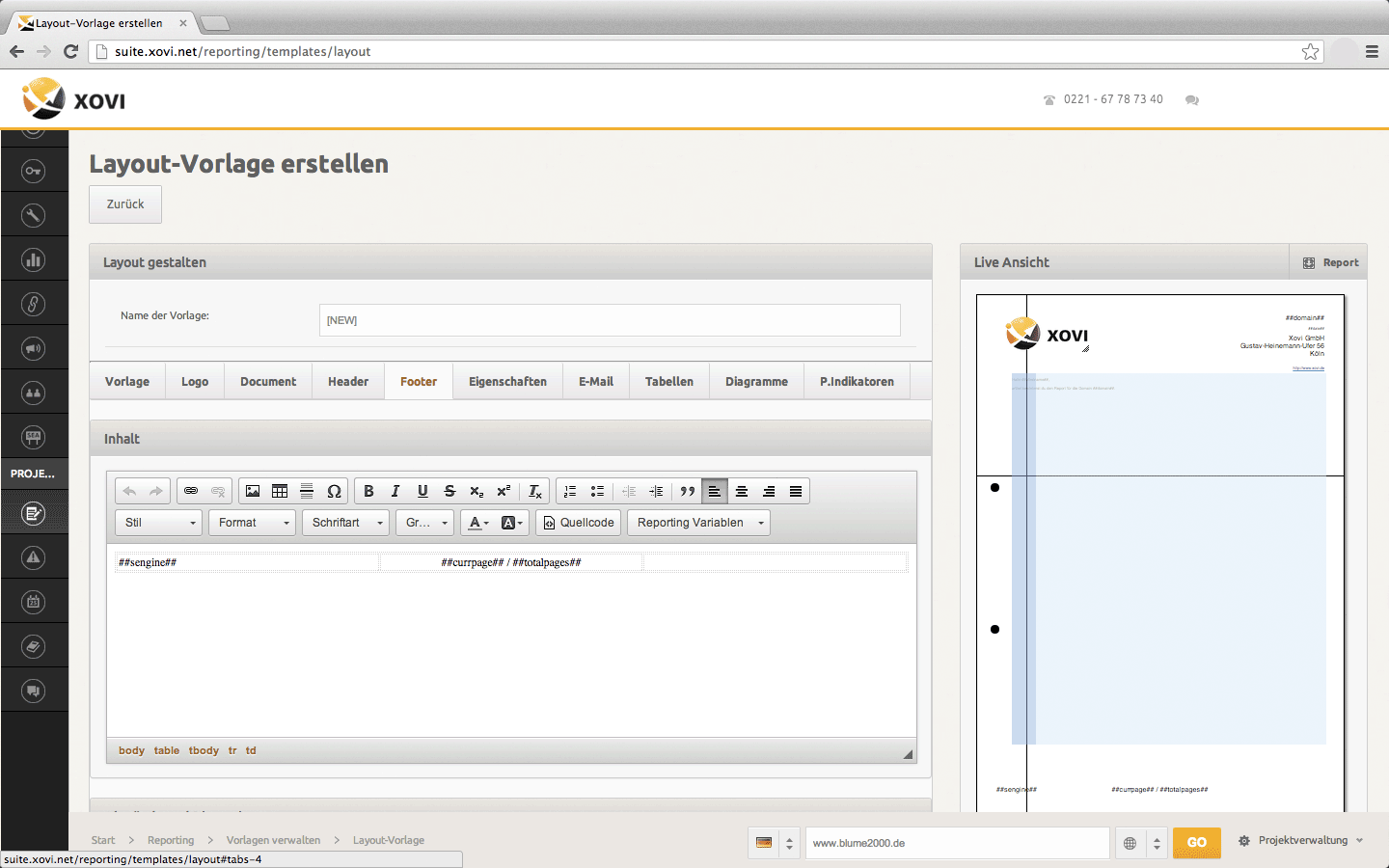The height and width of the screenshot is (868, 1389).
Task: Open the background color picker
Action: [512, 523]
